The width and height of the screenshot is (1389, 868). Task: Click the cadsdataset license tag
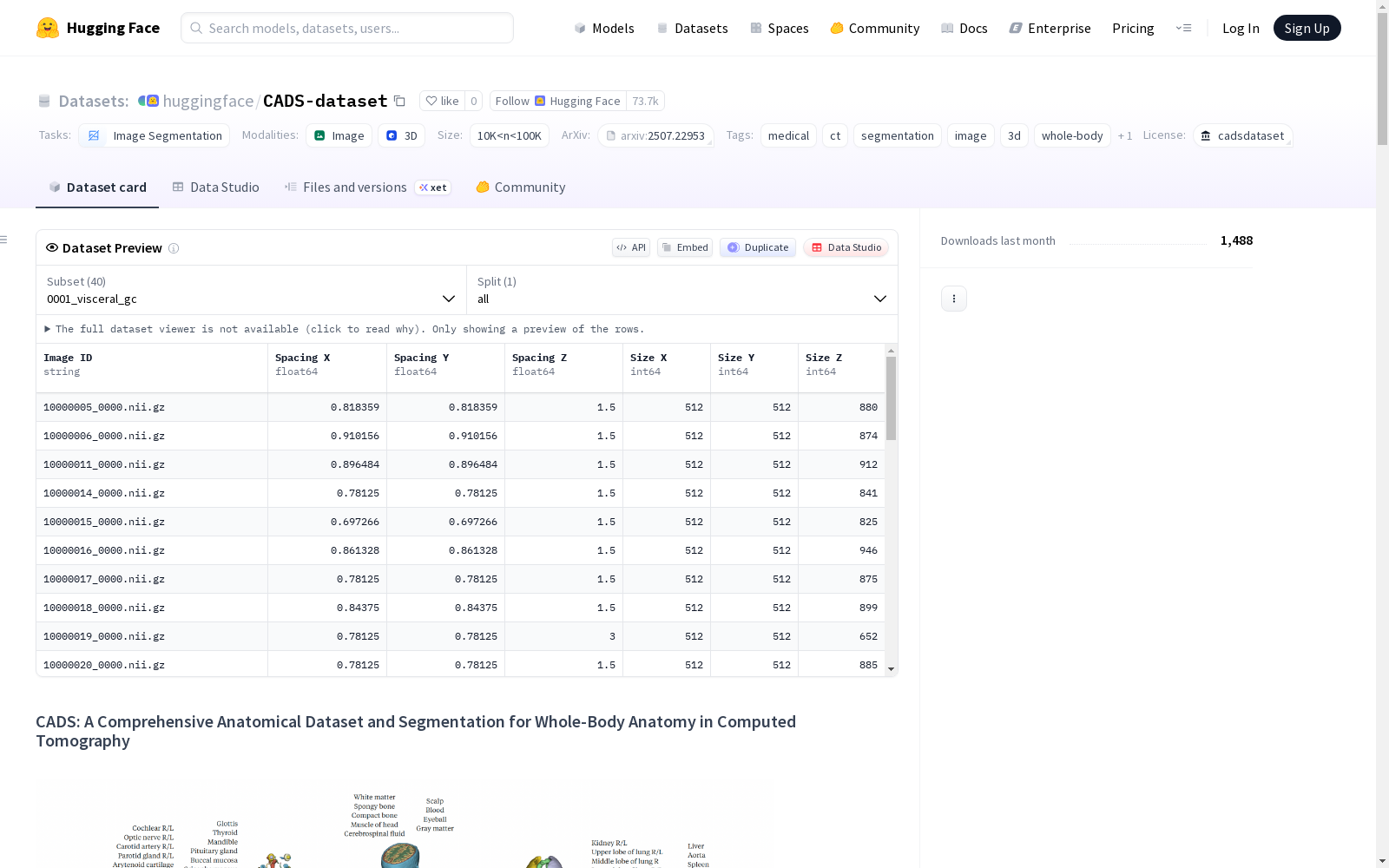coord(1243,136)
